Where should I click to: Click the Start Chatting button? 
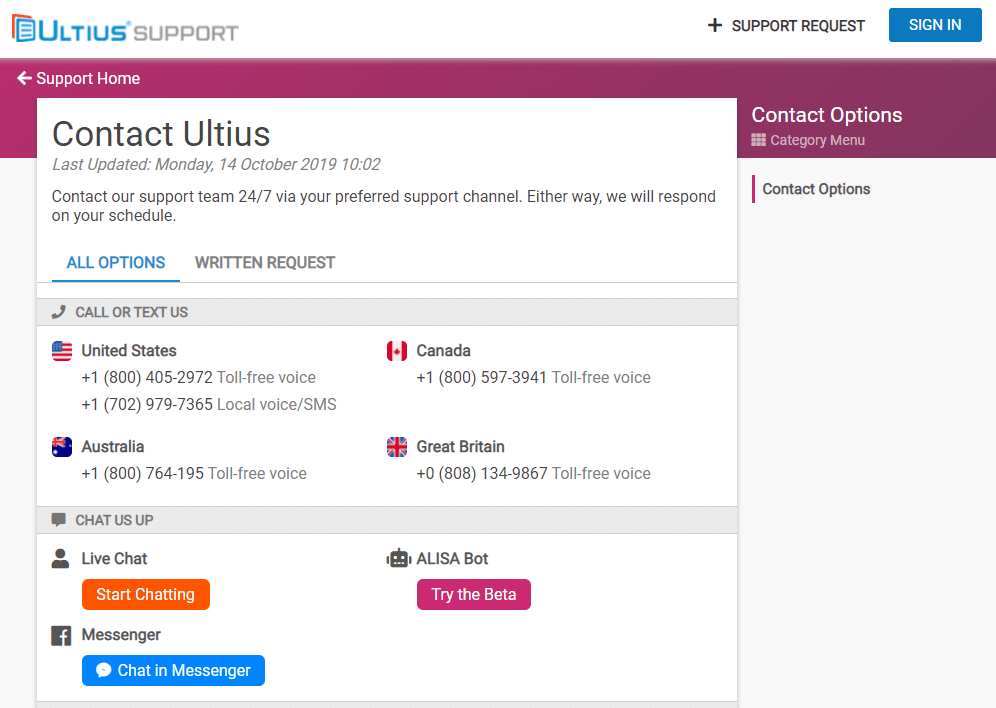pos(145,594)
